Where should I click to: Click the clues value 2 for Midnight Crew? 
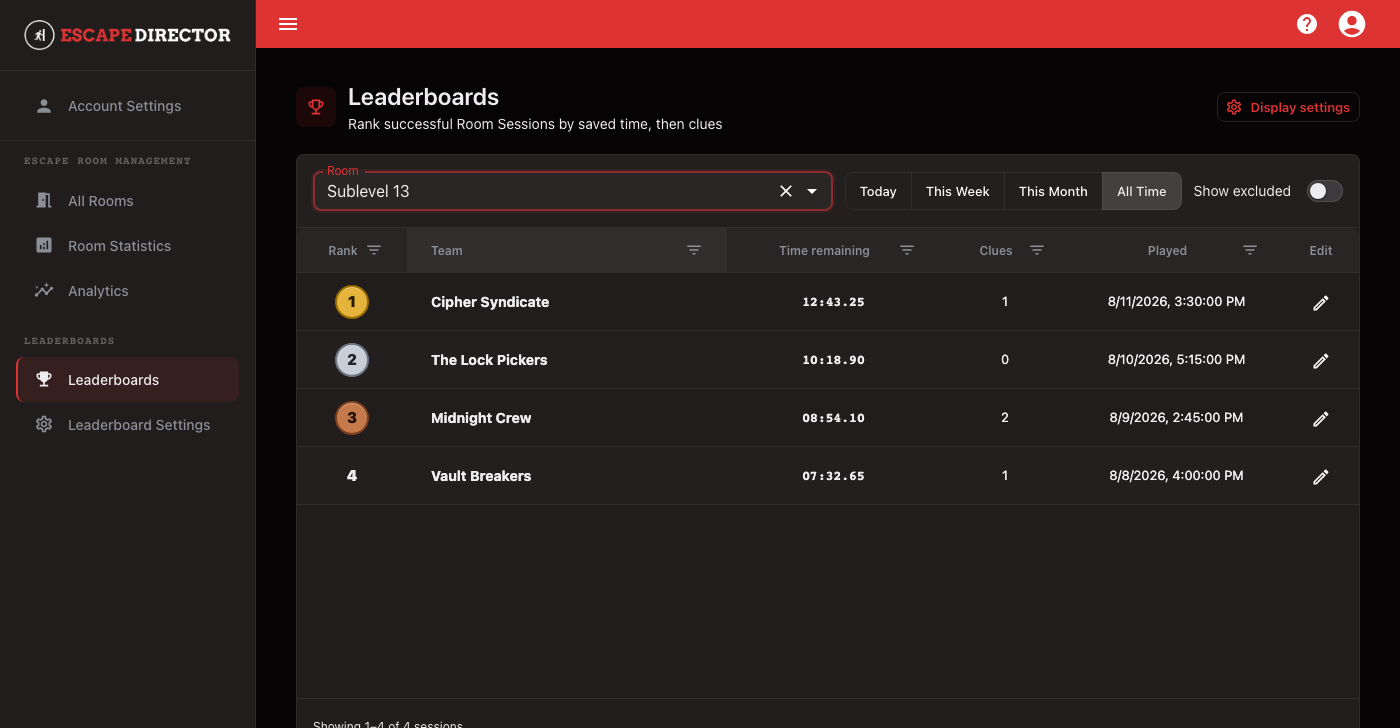(1005, 417)
